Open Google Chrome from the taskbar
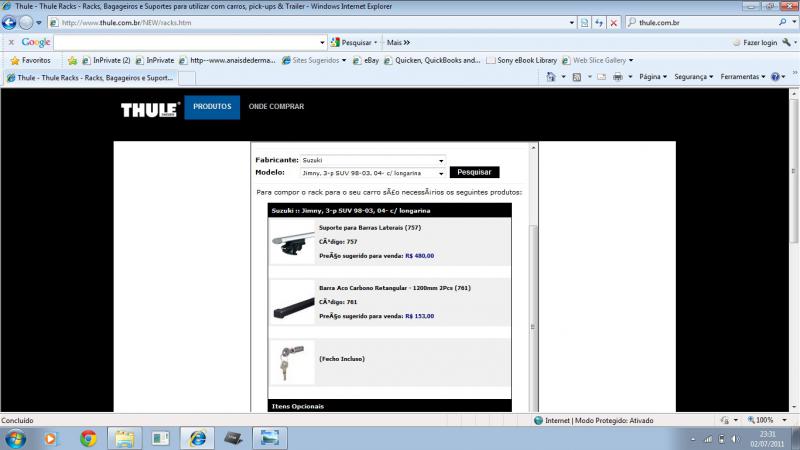 pos(88,438)
